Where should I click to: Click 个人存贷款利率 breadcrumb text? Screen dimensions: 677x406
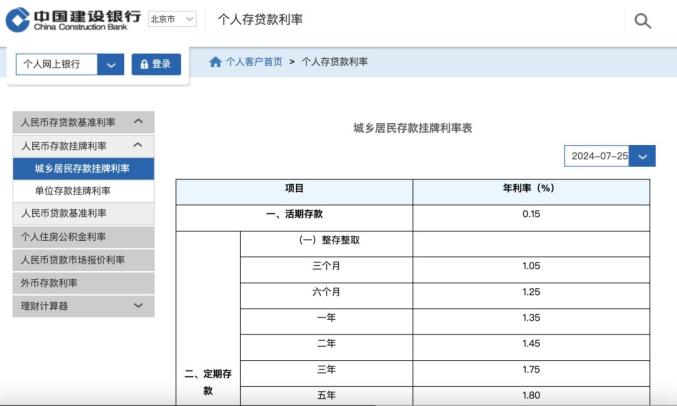335,62
